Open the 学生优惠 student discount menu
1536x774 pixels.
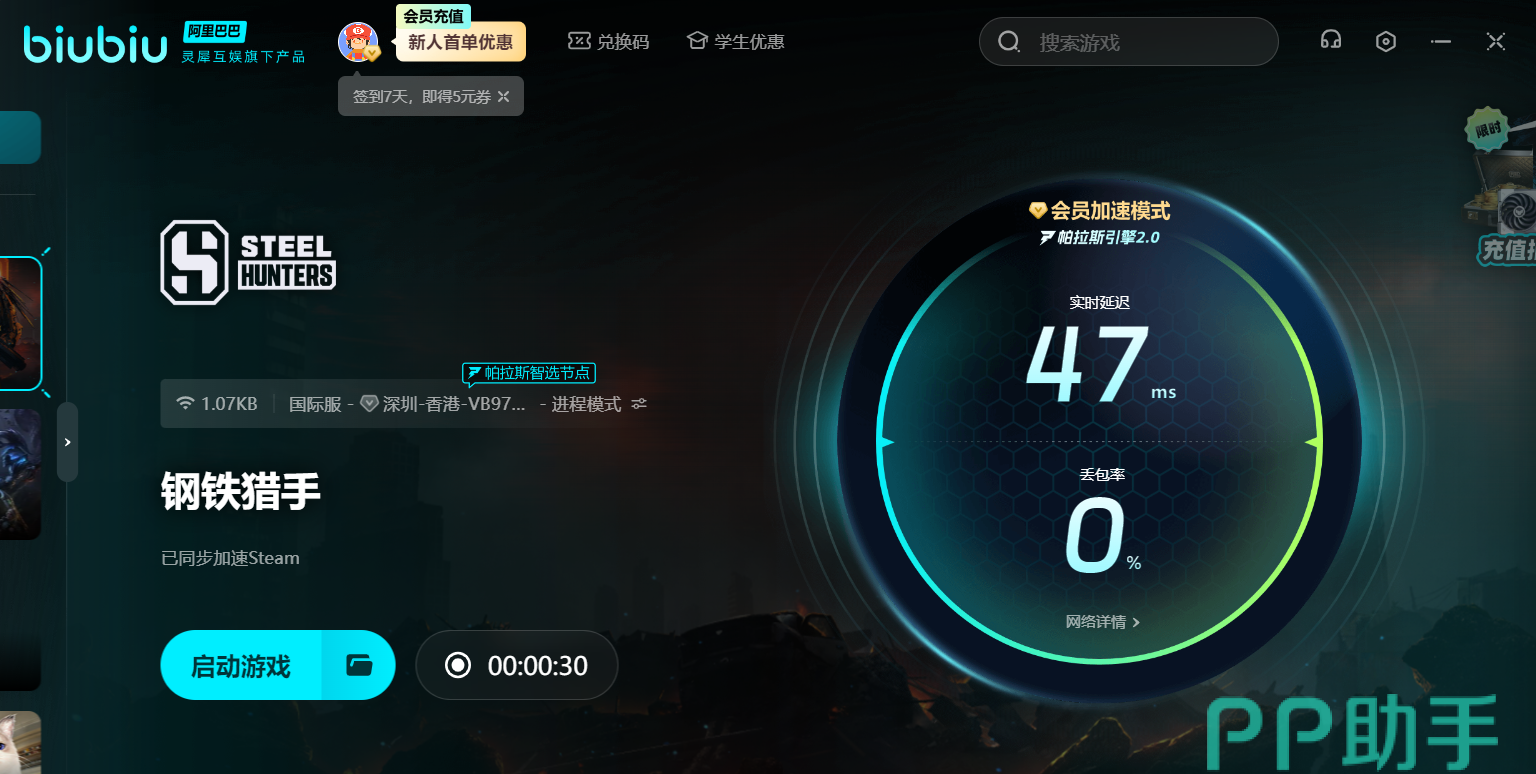coord(735,41)
